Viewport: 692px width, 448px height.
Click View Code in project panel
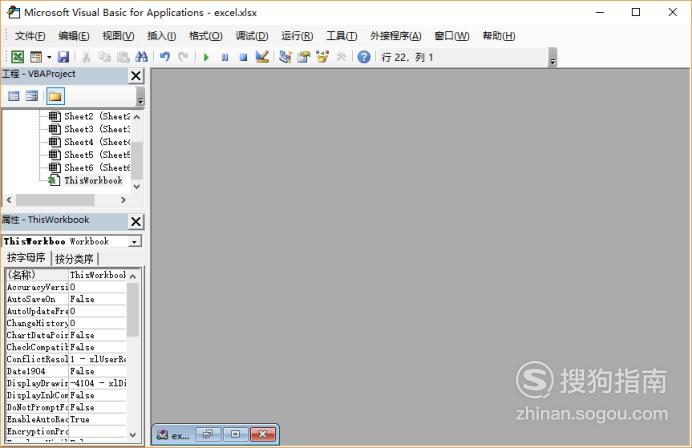[14, 96]
